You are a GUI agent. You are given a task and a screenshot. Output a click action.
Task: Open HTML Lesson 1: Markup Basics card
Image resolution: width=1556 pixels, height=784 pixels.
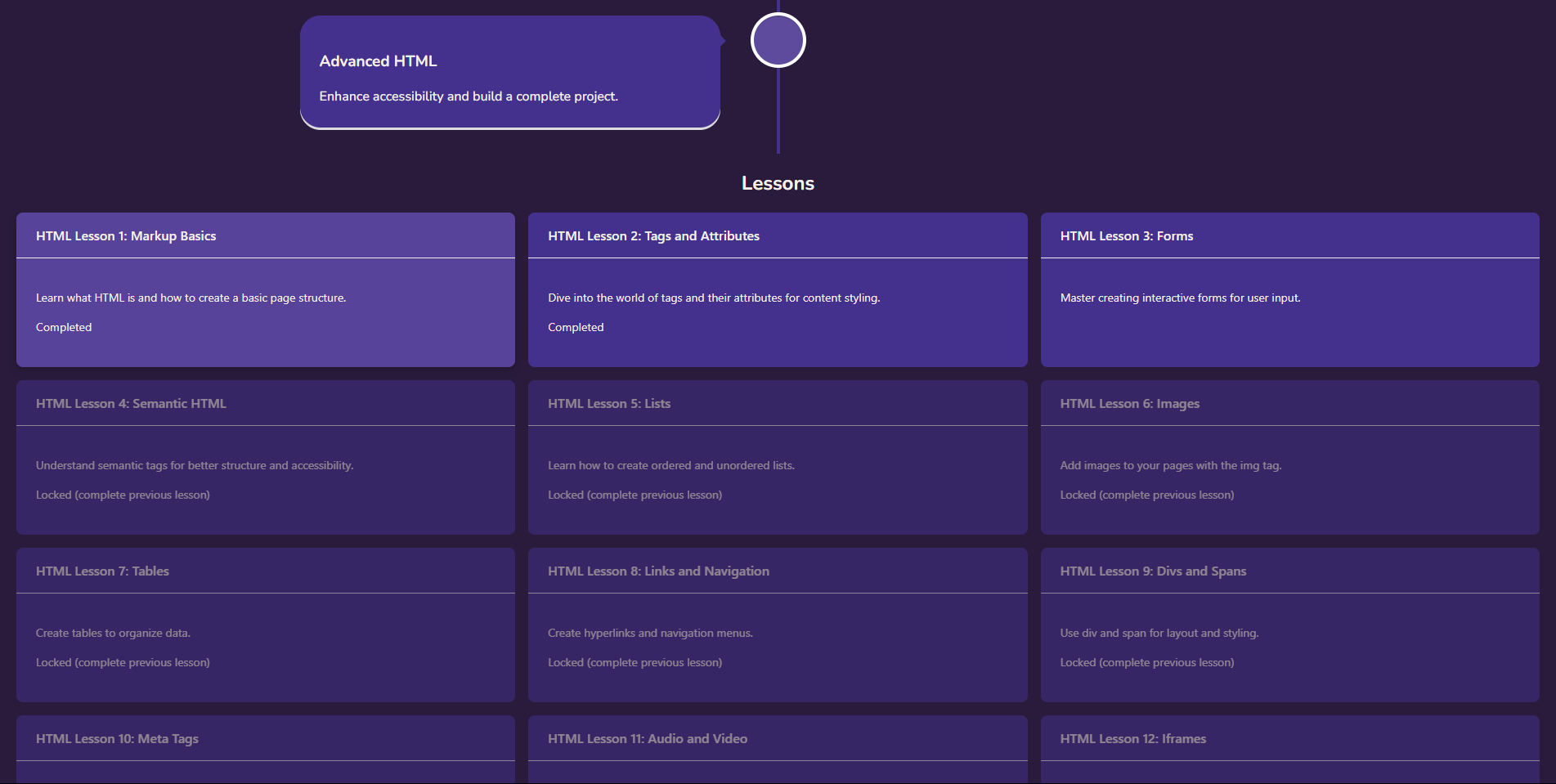tap(266, 289)
